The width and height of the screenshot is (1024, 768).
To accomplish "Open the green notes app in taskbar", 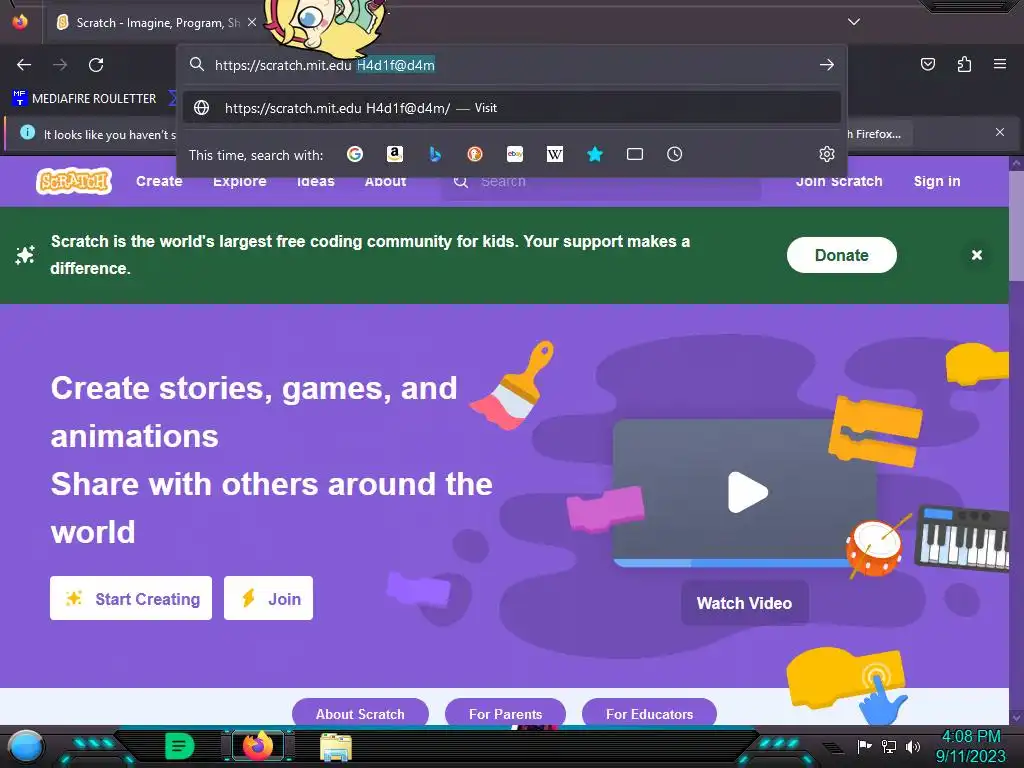I will [180, 746].
